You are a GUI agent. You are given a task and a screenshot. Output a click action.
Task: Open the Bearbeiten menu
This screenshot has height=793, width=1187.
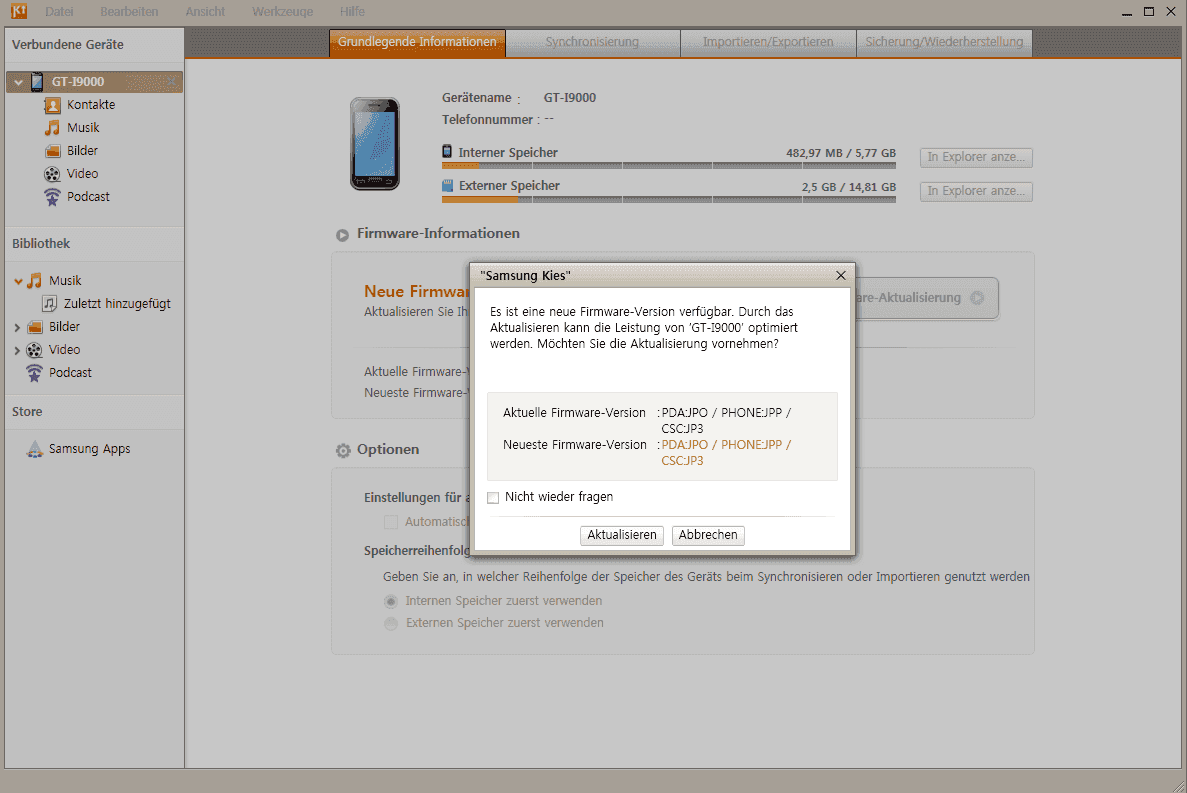coord(129,11)
